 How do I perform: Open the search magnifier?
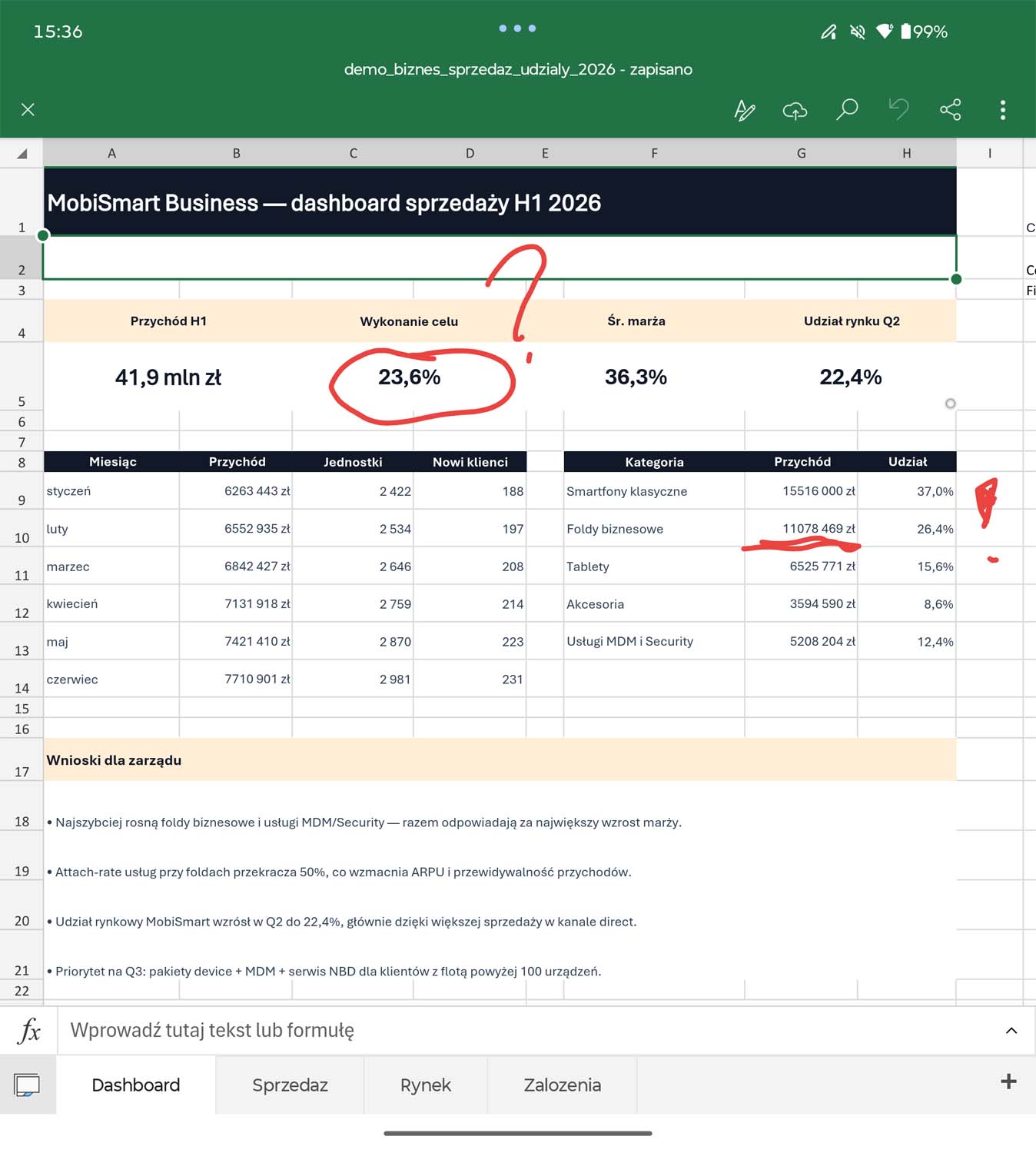[846, 110]
